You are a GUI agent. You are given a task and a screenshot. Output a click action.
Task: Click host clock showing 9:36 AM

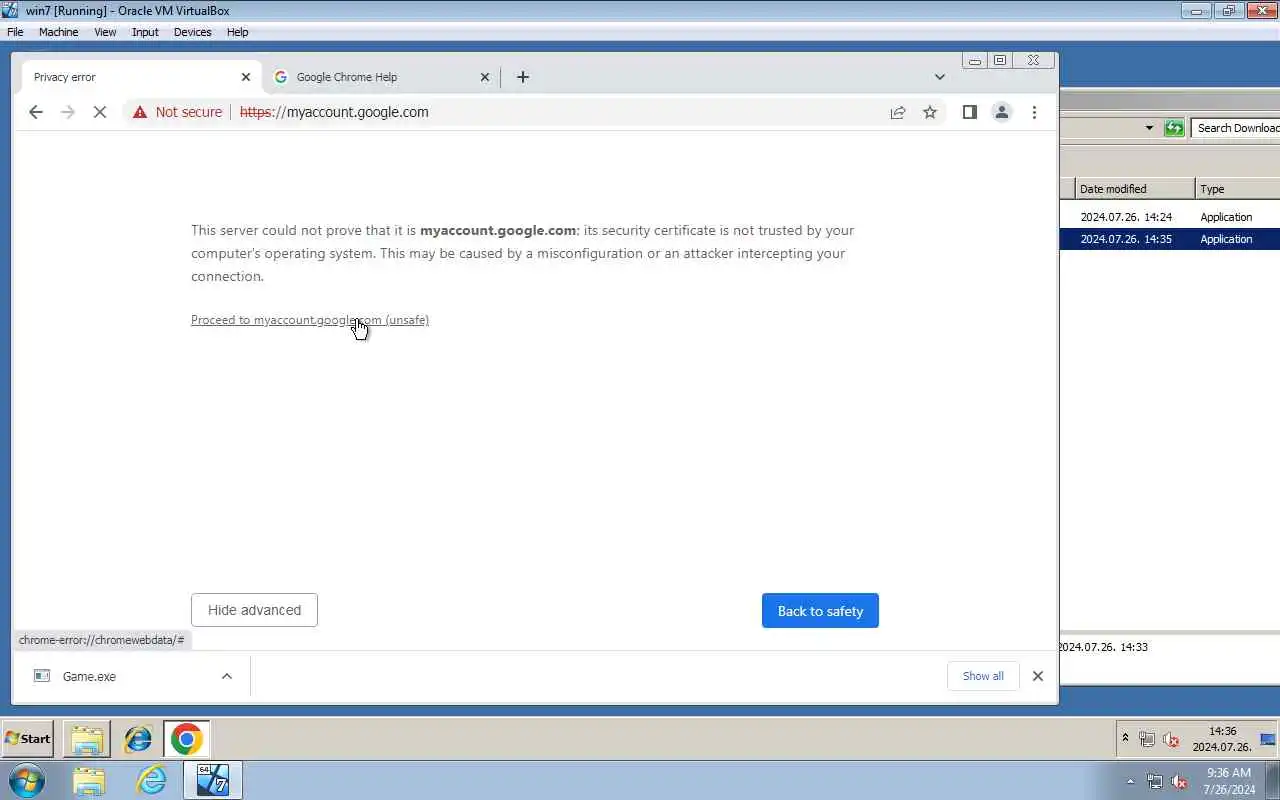1229,781
